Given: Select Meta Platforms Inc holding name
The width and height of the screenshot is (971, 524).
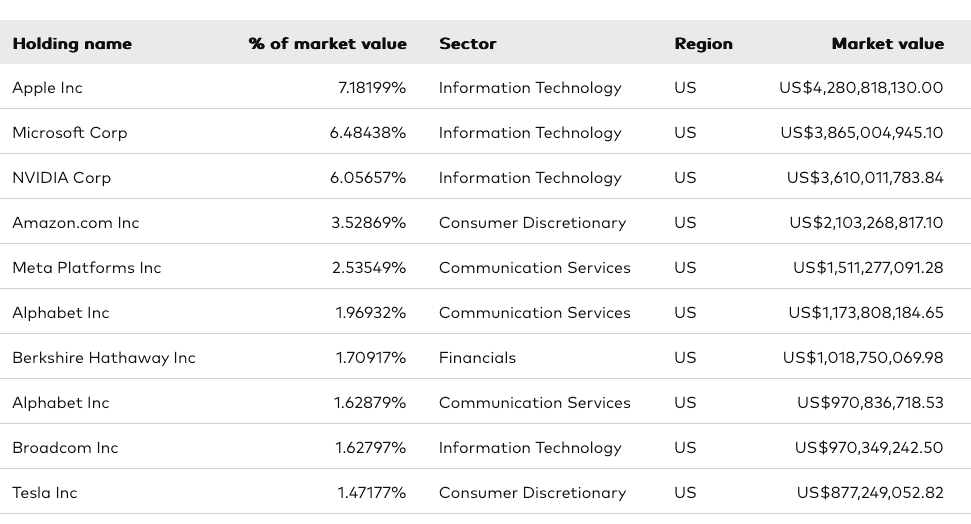Looking at the screenshot, I should [x=87, y=268].
